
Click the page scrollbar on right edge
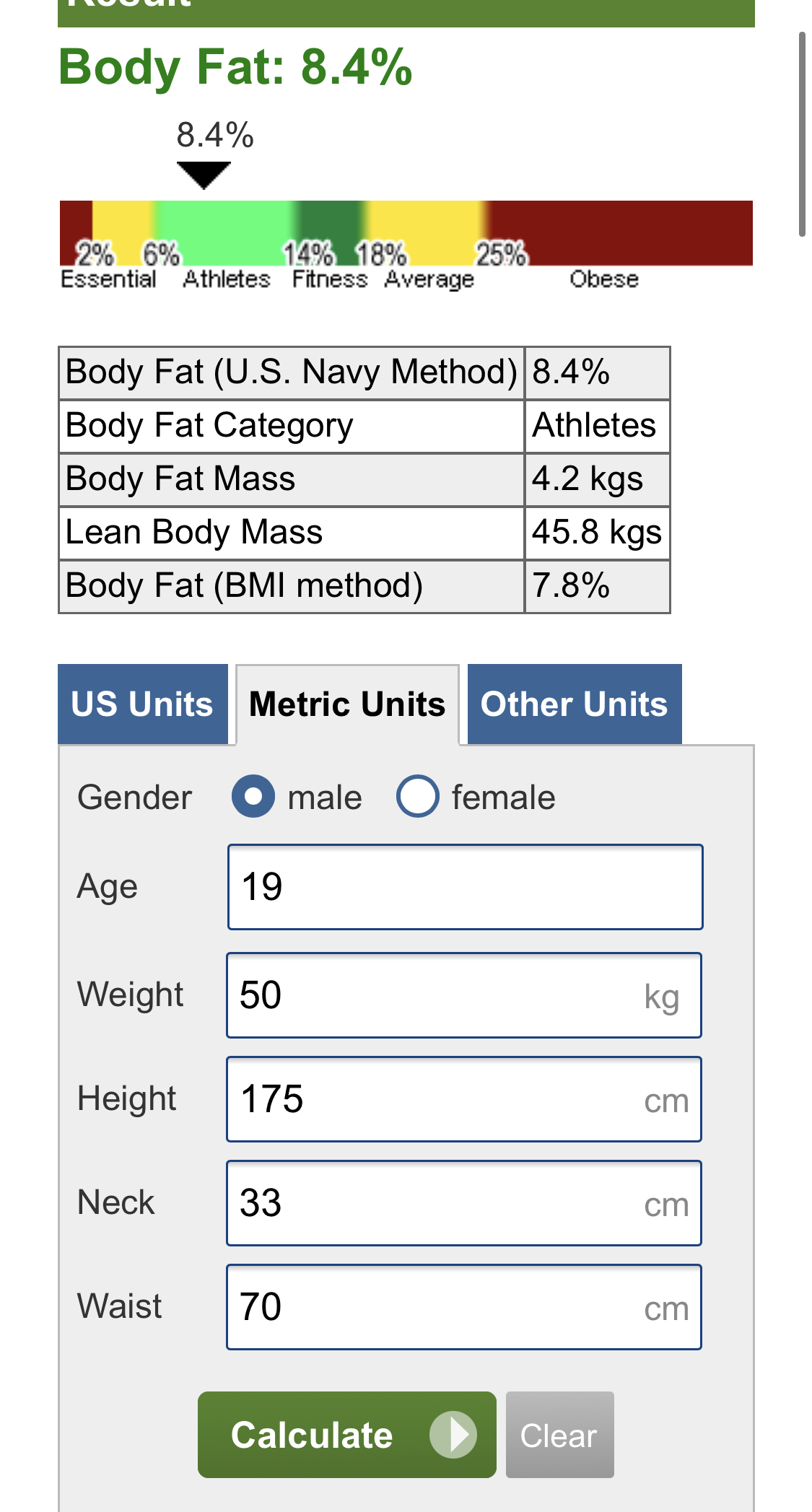point(801,134)
